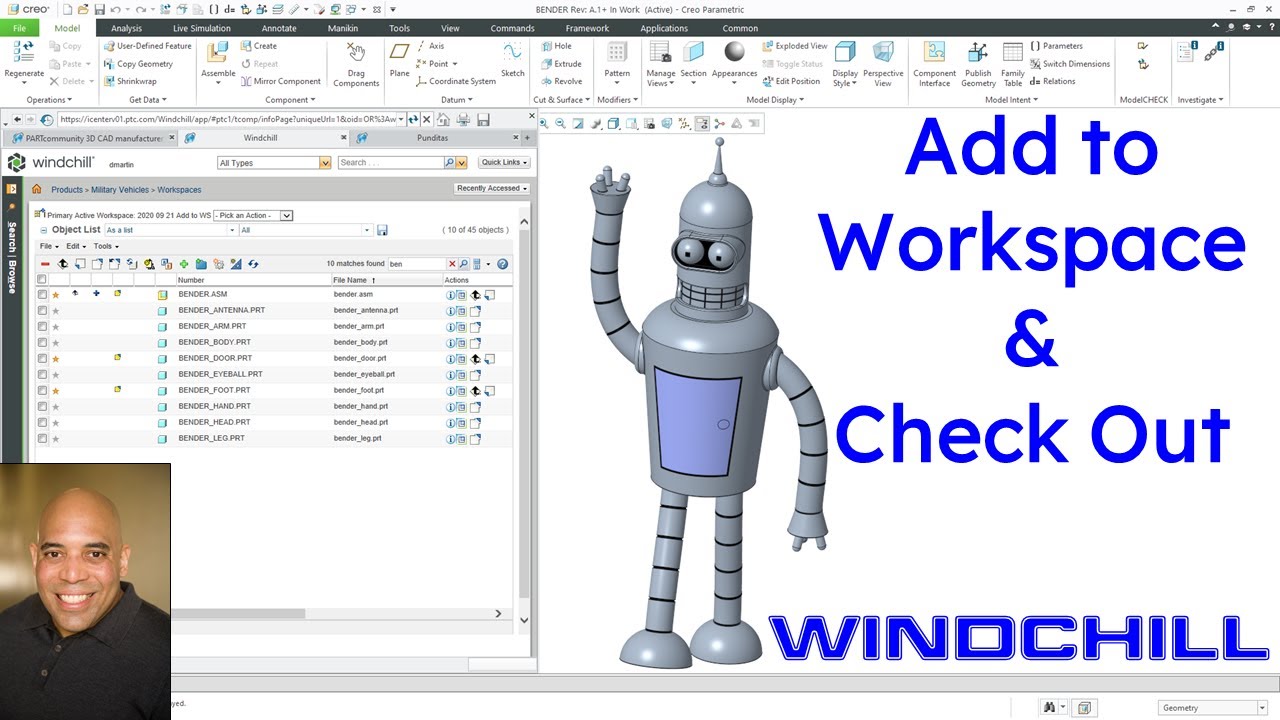Switch to the Annotate ribbon tab

(279, 28)
